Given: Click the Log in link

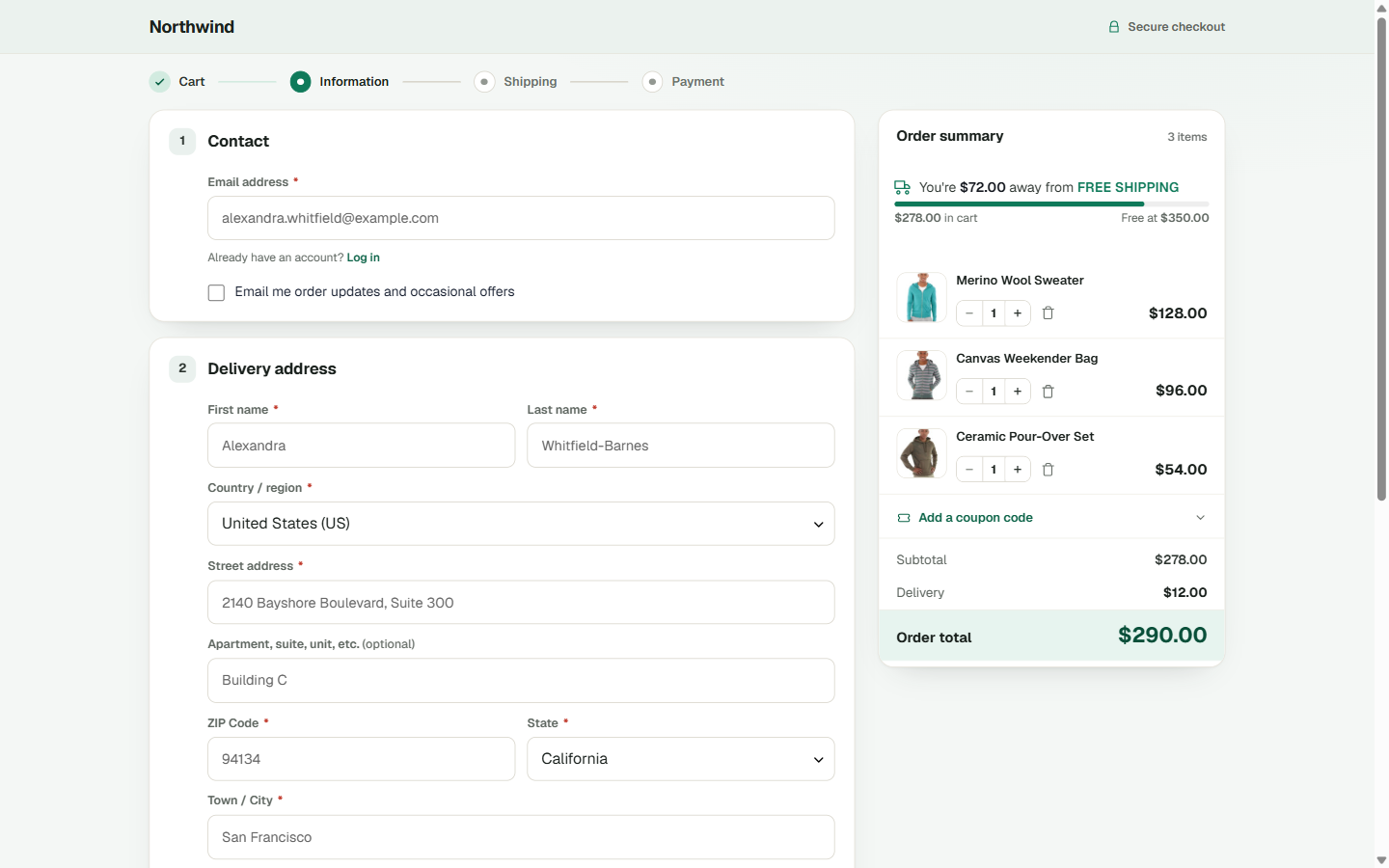Looking at the screenshot, I should coord(364,258).
